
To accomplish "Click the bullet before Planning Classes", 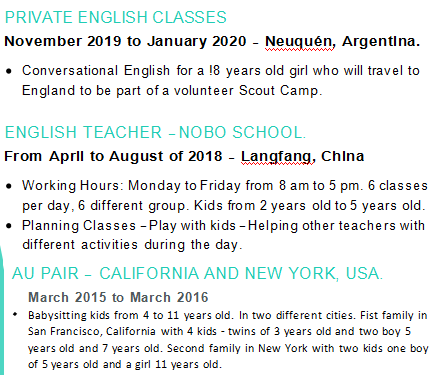I will [x=9, y=226].
